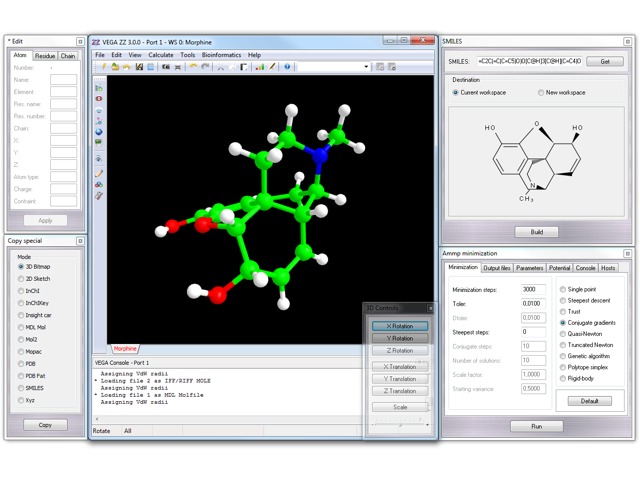
Task: Open the Bioinformatics menu
Action: 221,55
